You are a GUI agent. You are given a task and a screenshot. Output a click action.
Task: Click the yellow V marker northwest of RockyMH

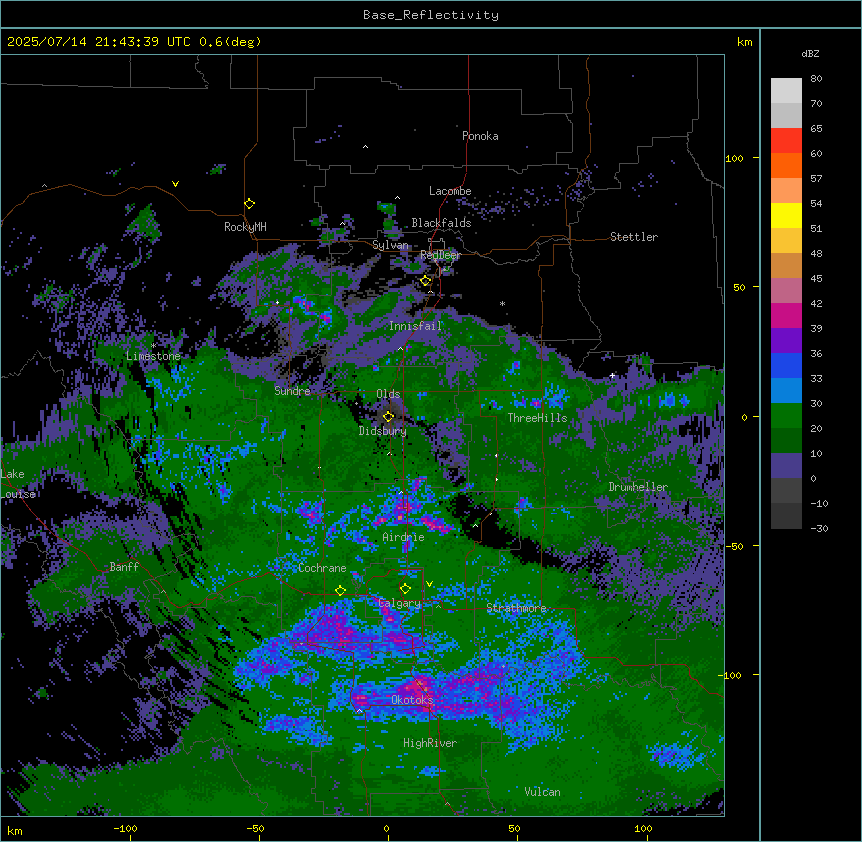click(x=175, y=184)
